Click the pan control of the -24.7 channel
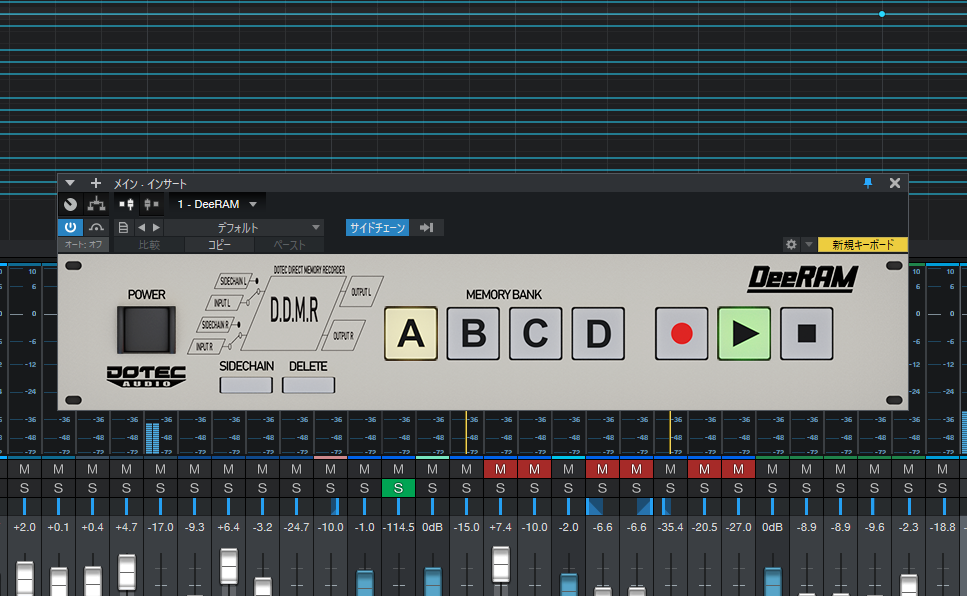This screenshot has height=596, width=967. coord(297,507)
